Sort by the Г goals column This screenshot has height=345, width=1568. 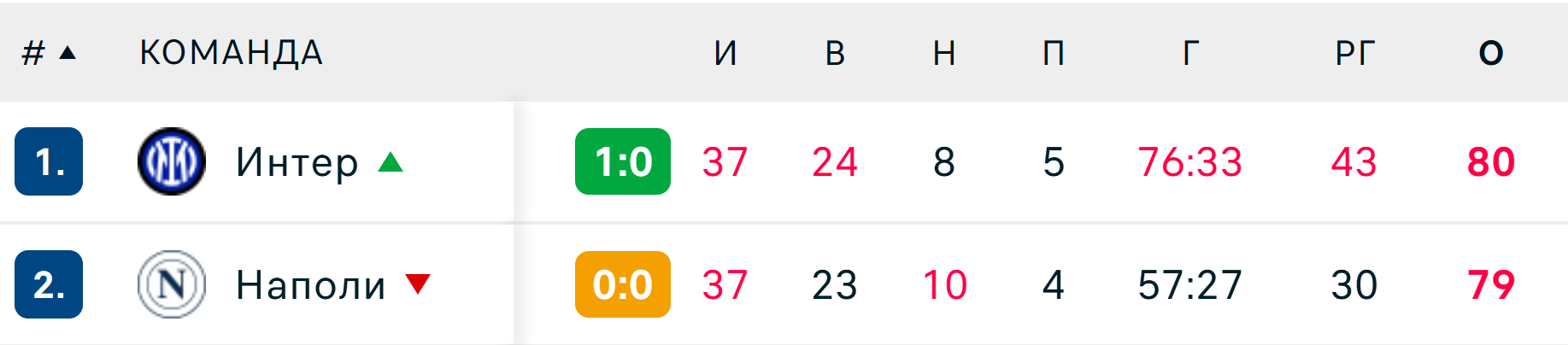[1190, 53]
